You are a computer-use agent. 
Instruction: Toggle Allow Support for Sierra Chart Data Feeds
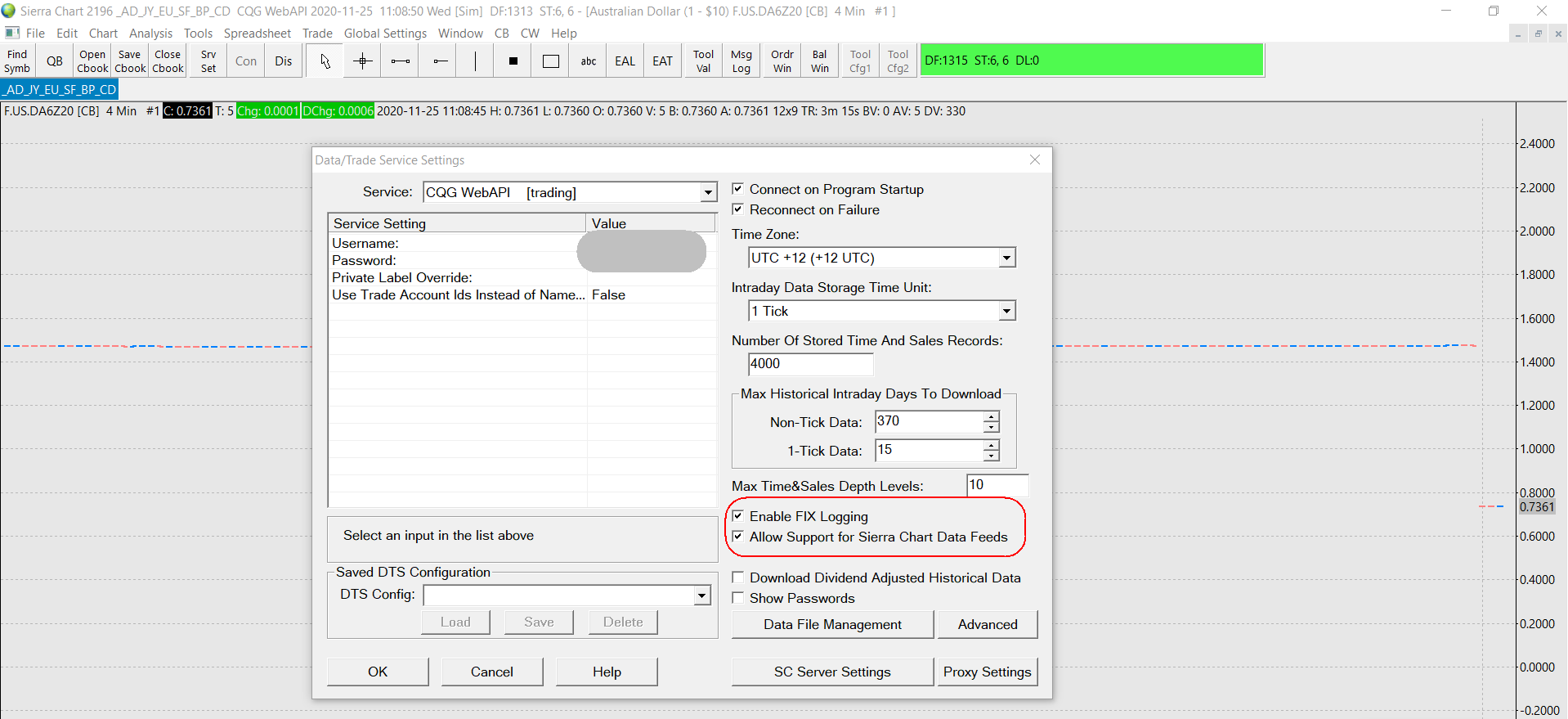(737, 537)
